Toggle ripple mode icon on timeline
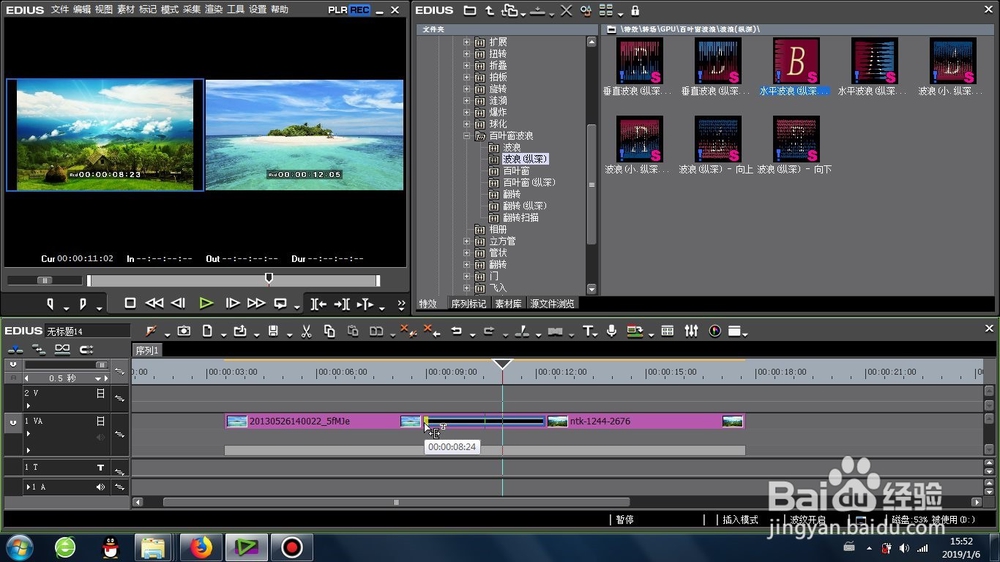 [38, 349]
